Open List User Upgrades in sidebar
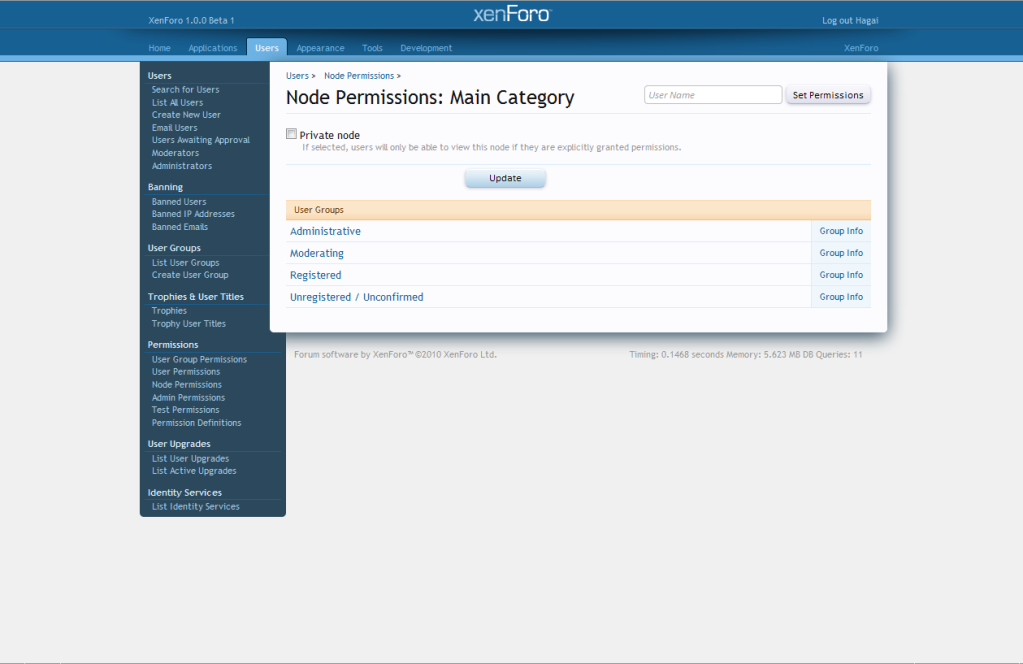 191,459
